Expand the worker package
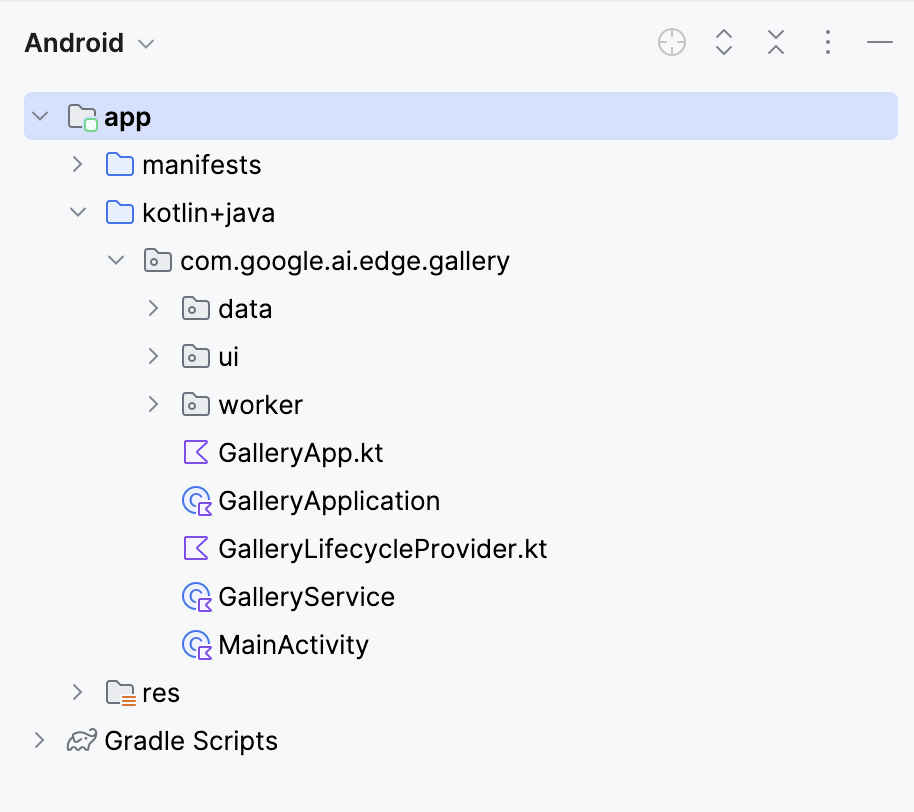The image size is (914, 812). (x=153, y=404)
